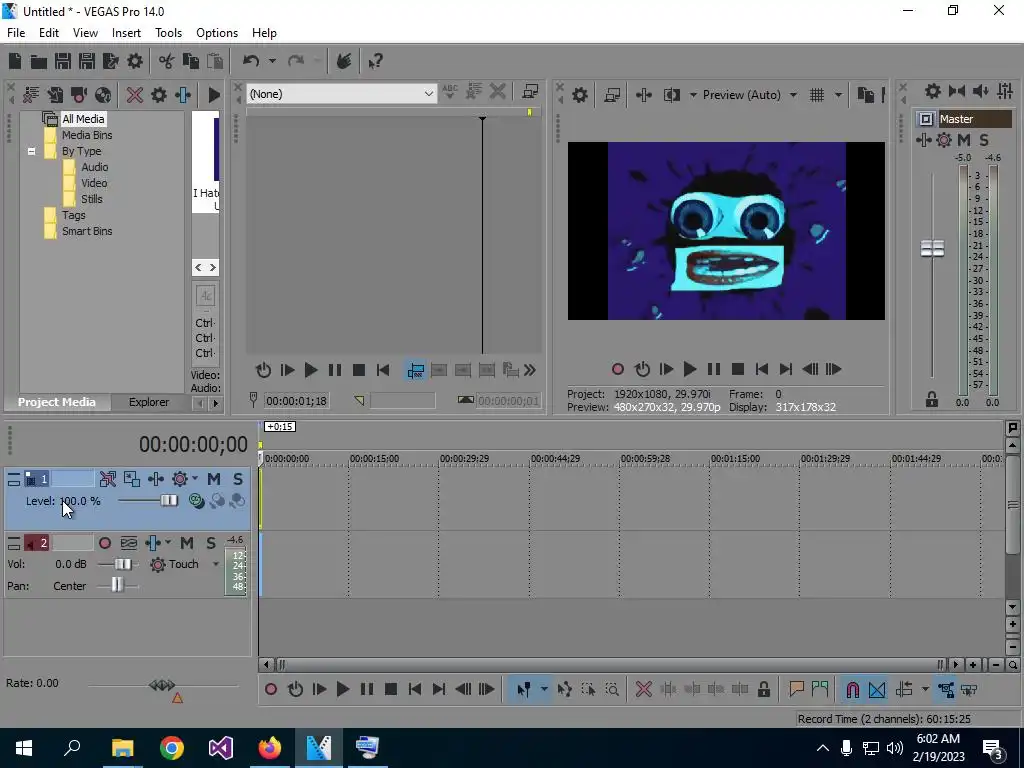Stop playback in Video Preview transport
Screen dimensions: 1024x768
pos(737,370)
